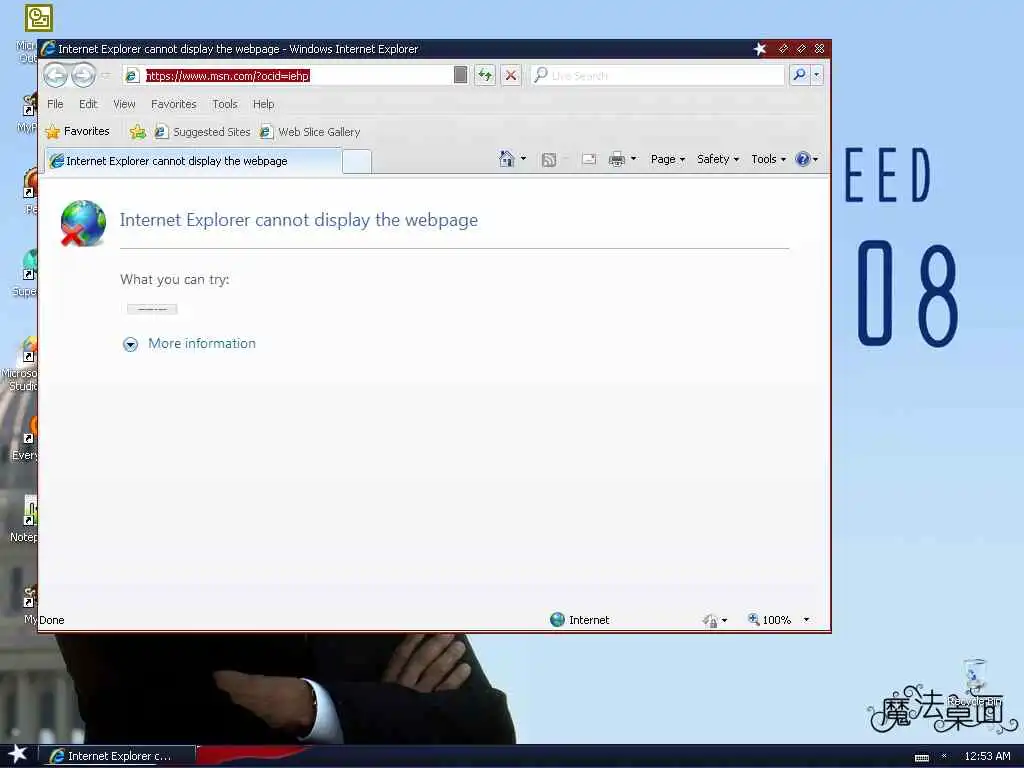Click the blue Help question mark icon

coord(803,159)
